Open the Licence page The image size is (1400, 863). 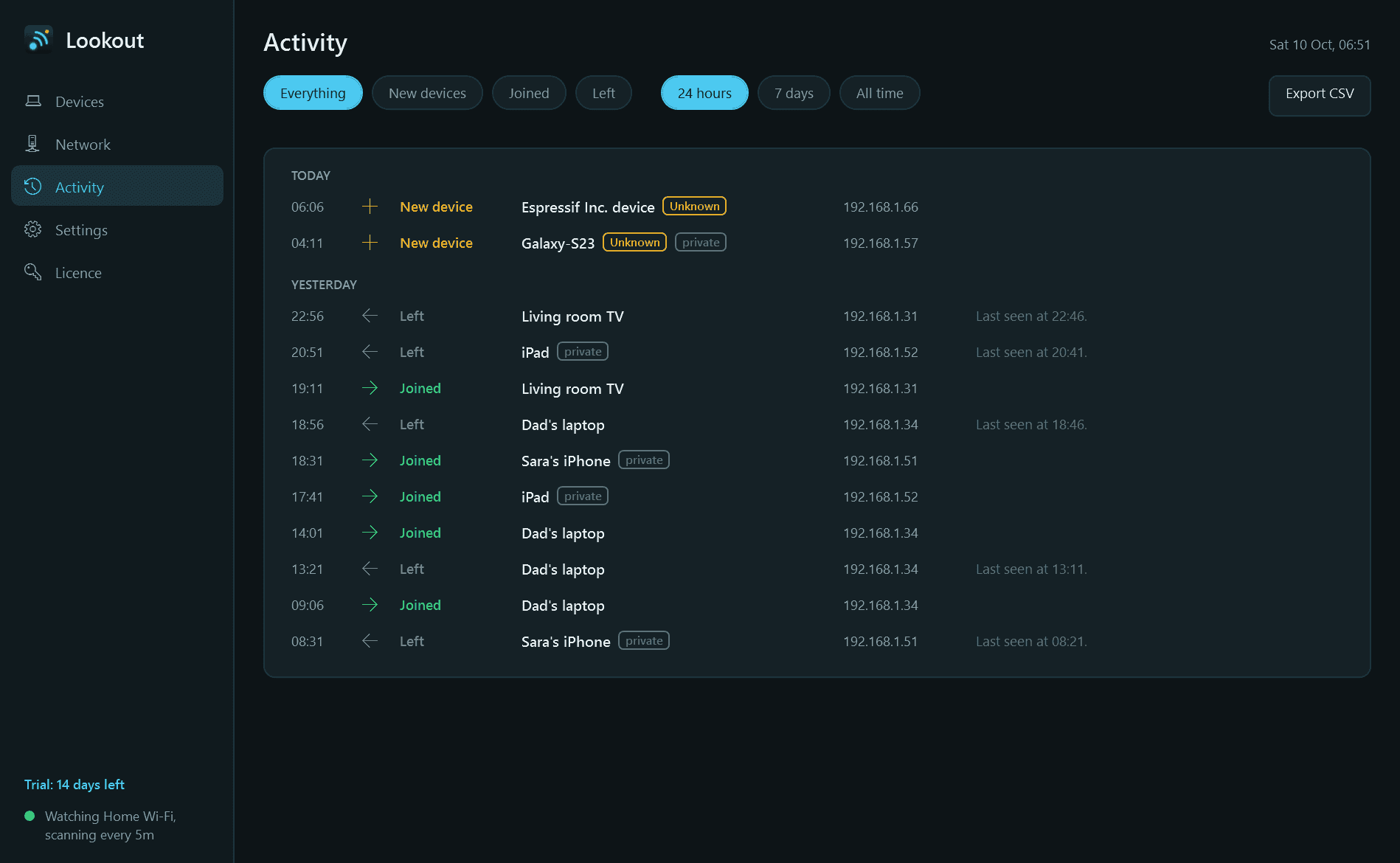[117, 272]
